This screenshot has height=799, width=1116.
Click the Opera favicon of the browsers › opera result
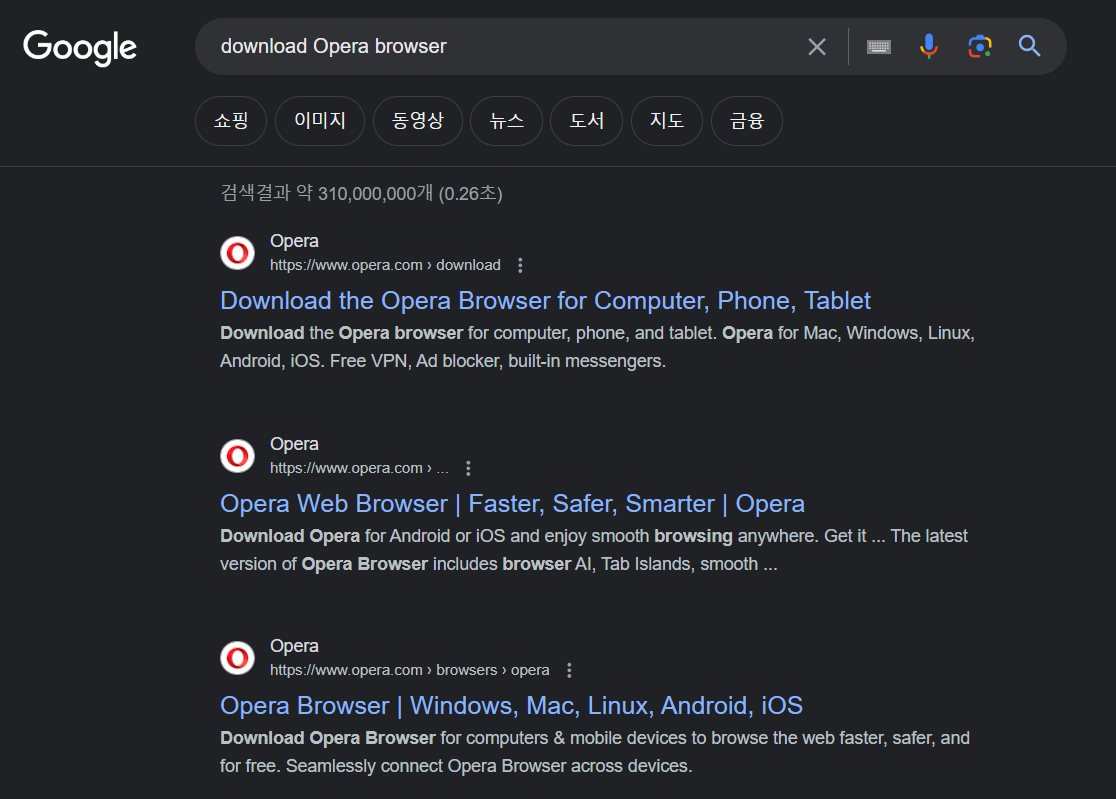click(238, 658)
